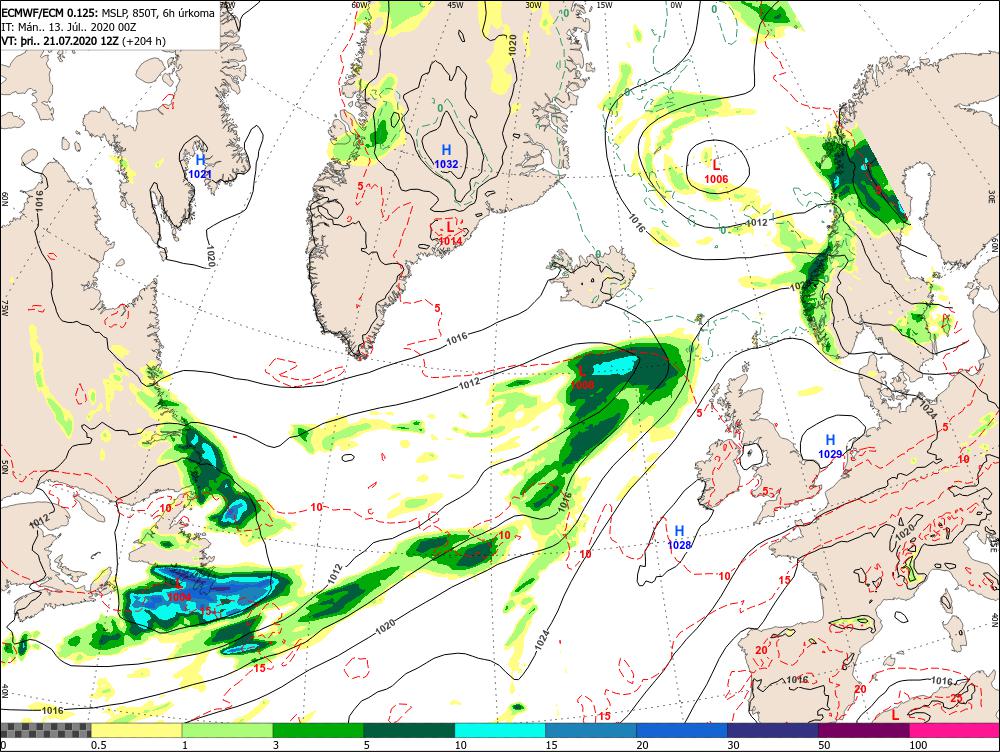The image size is (1000, 752).
Task: Click the purple 50–100 mm legend swatch
Action: point(864,730)
